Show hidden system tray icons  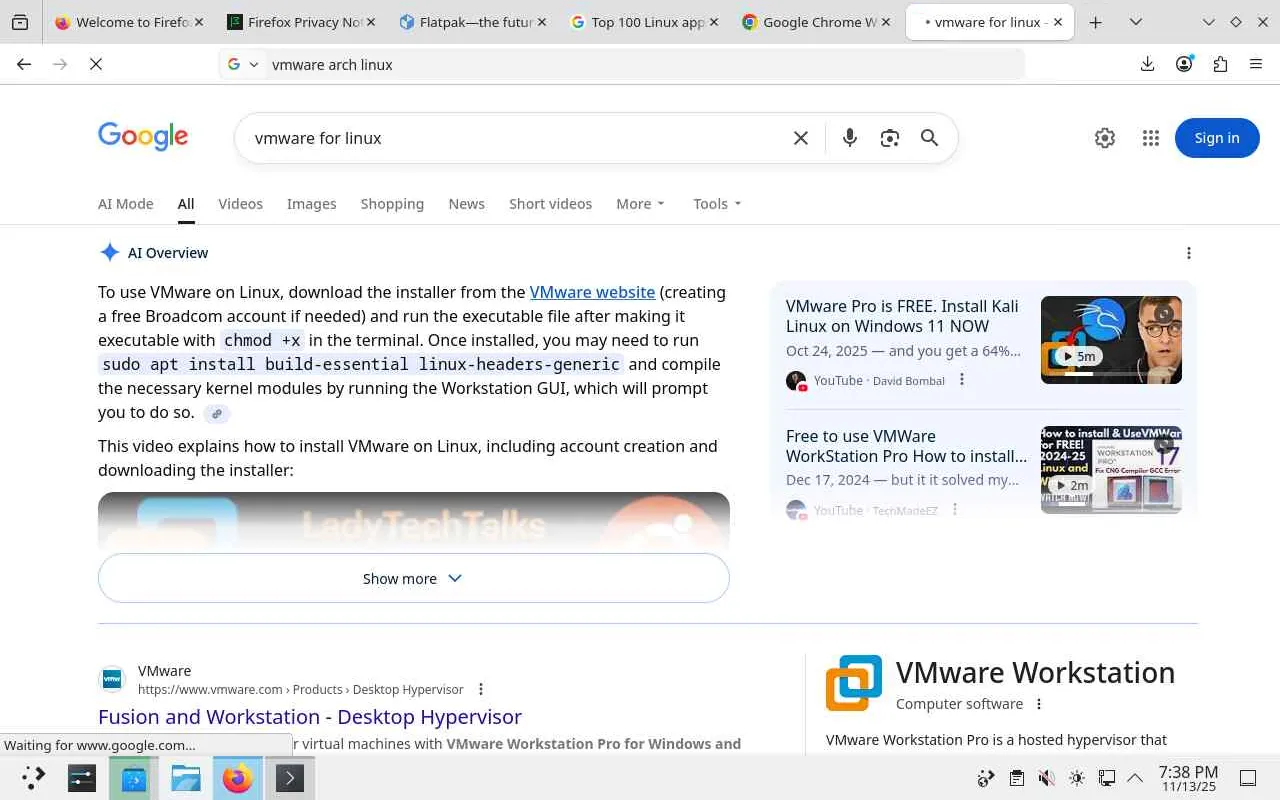(1135, 778)
